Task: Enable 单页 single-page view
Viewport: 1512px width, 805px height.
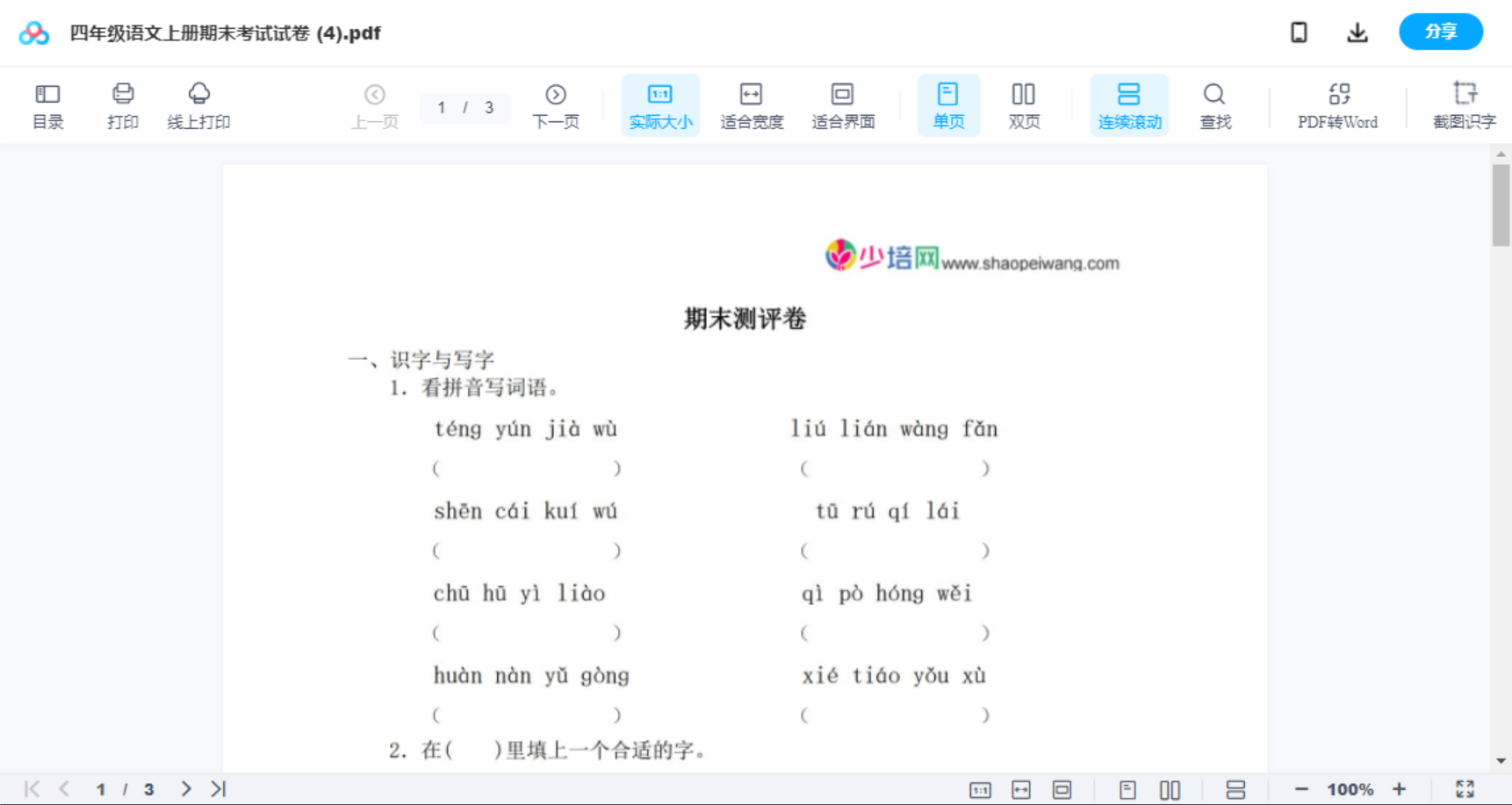Action: click(x=948, y=105)
